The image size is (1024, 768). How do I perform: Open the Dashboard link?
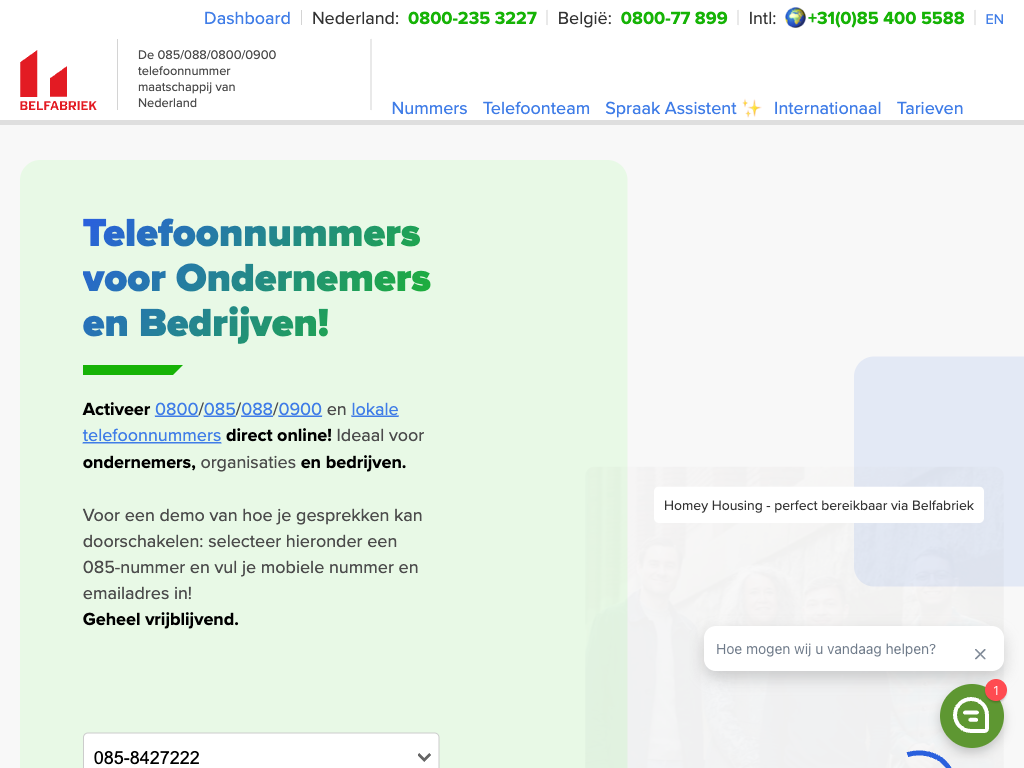point(247,18)
